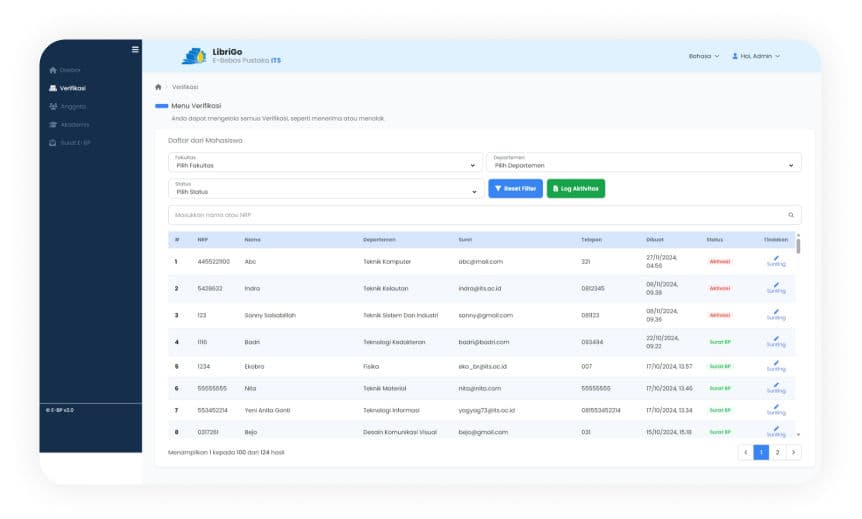
Task: Open the Verifikasi sidebar menu
Action: tap(67, 88)
